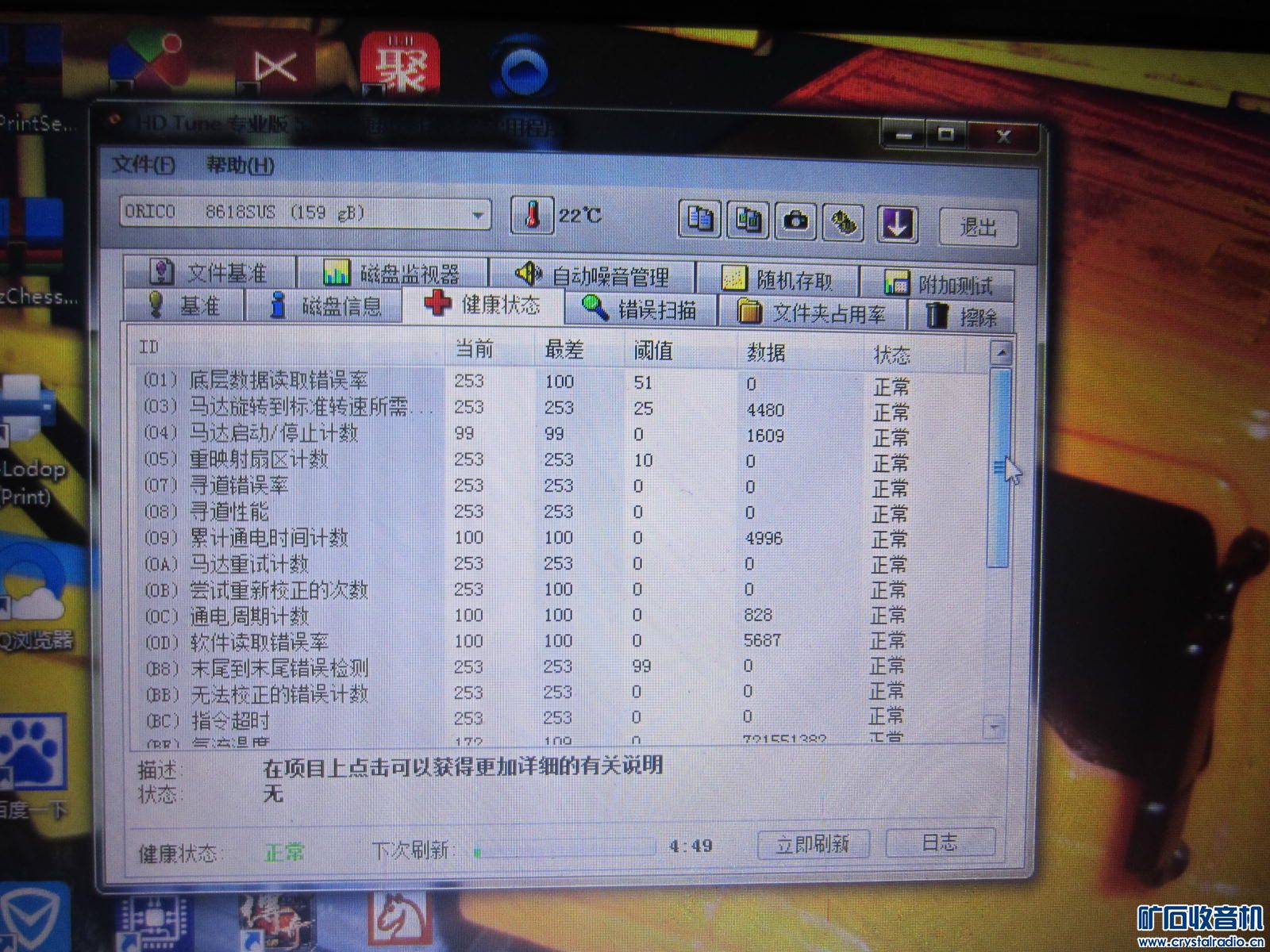Screen dimensions: 1270x952
Task: Click the options tools icon
Action: (845, 222)
